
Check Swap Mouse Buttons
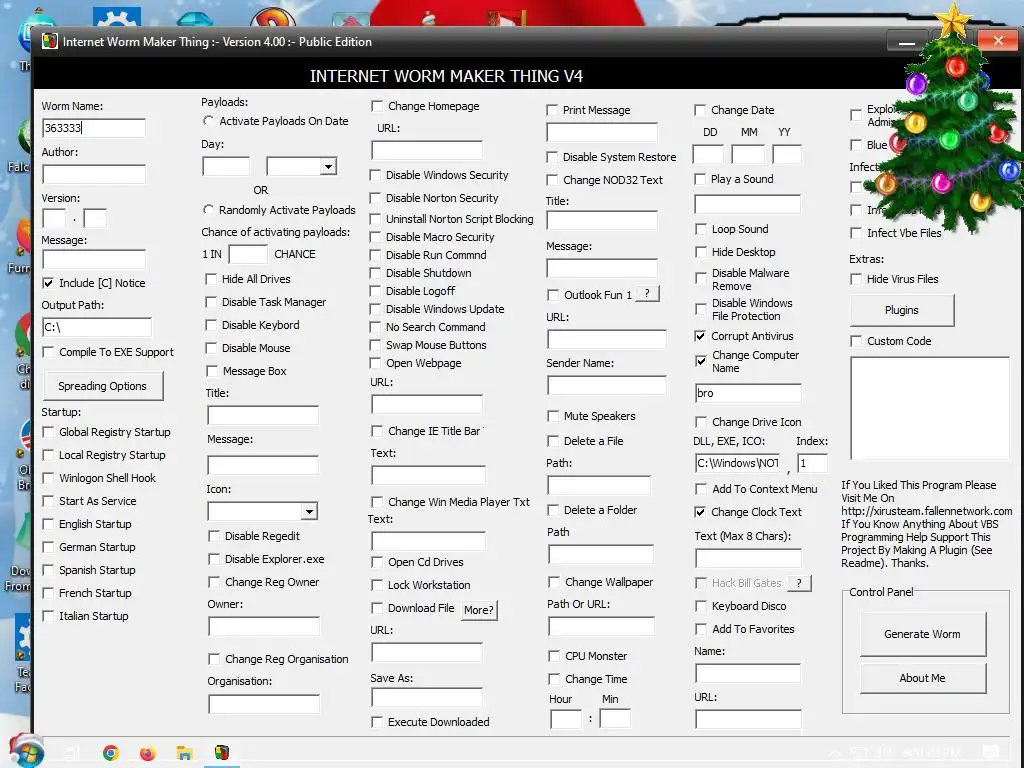[x=375, y=345]
